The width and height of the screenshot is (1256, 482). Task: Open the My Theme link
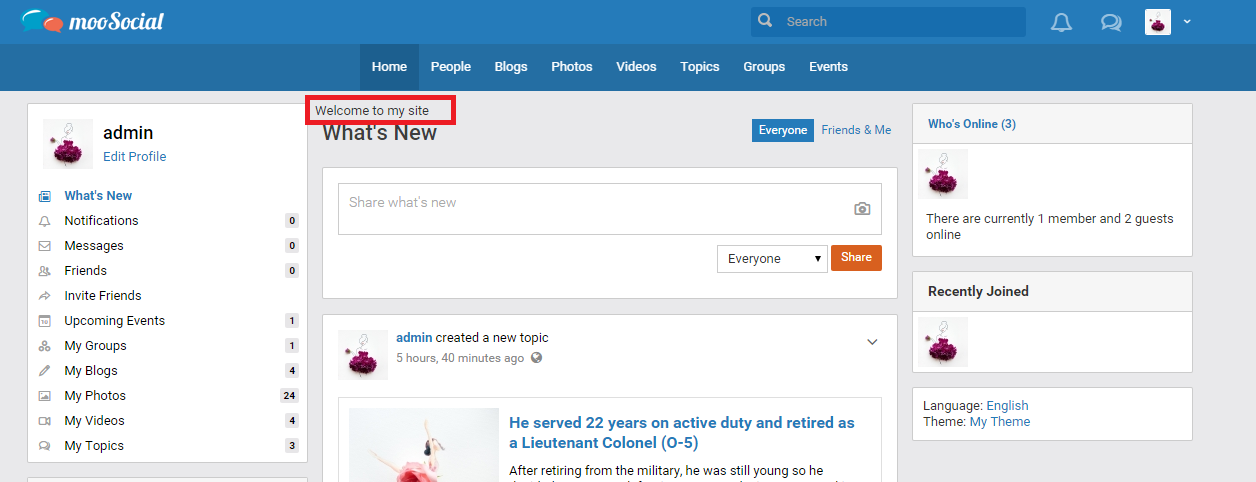(x=1000, y=422)
